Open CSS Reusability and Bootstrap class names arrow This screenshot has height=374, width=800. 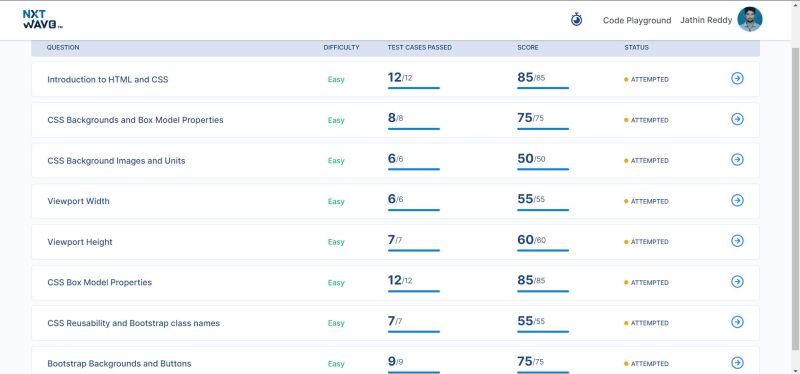tap(737, 322)
